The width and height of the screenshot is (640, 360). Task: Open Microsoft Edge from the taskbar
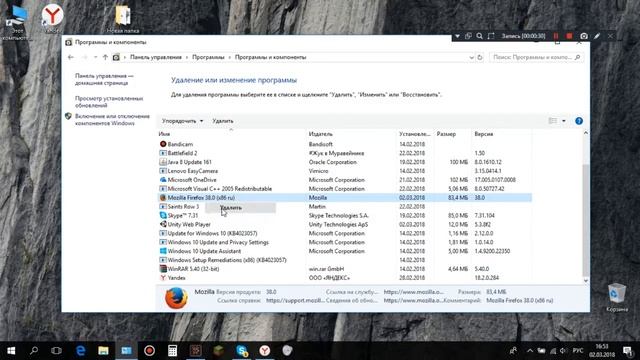click(x=81, y=351)
